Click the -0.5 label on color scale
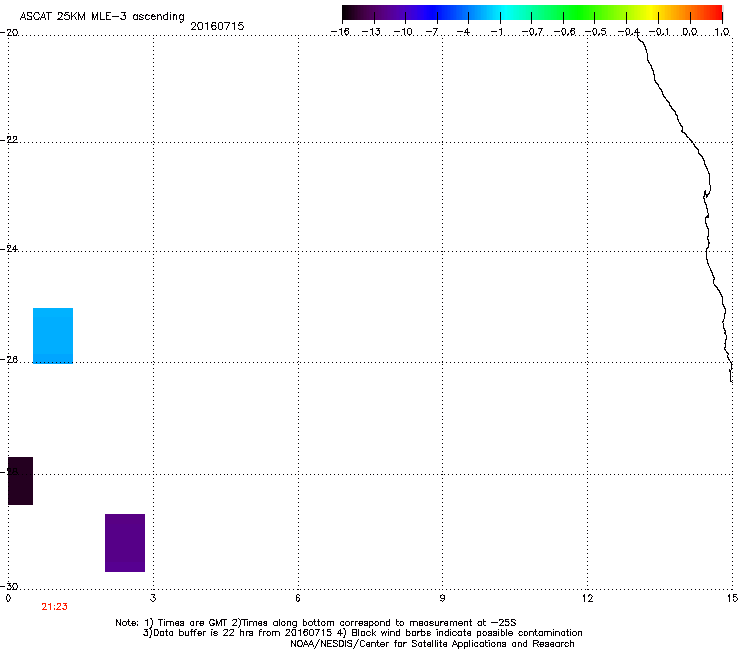Viewport: 740px width, 650px height. pos(596,32)
